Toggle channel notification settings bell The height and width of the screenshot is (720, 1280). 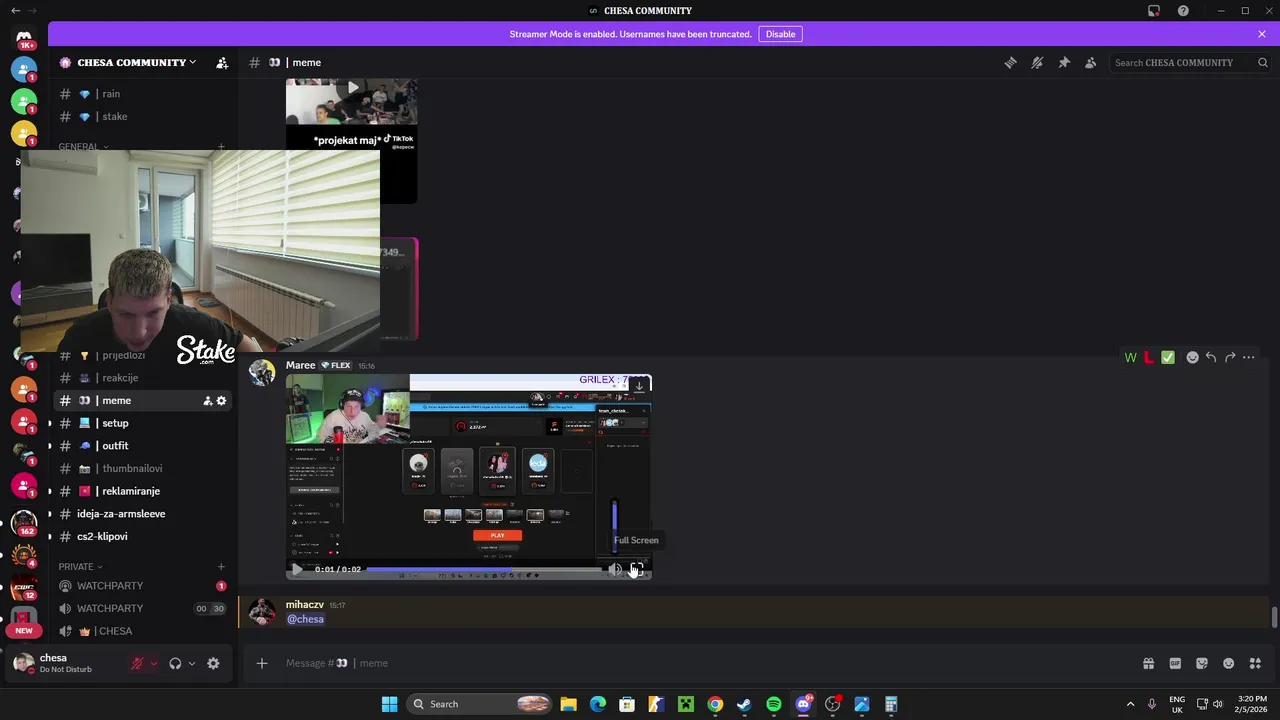(x=1037, y=62)
